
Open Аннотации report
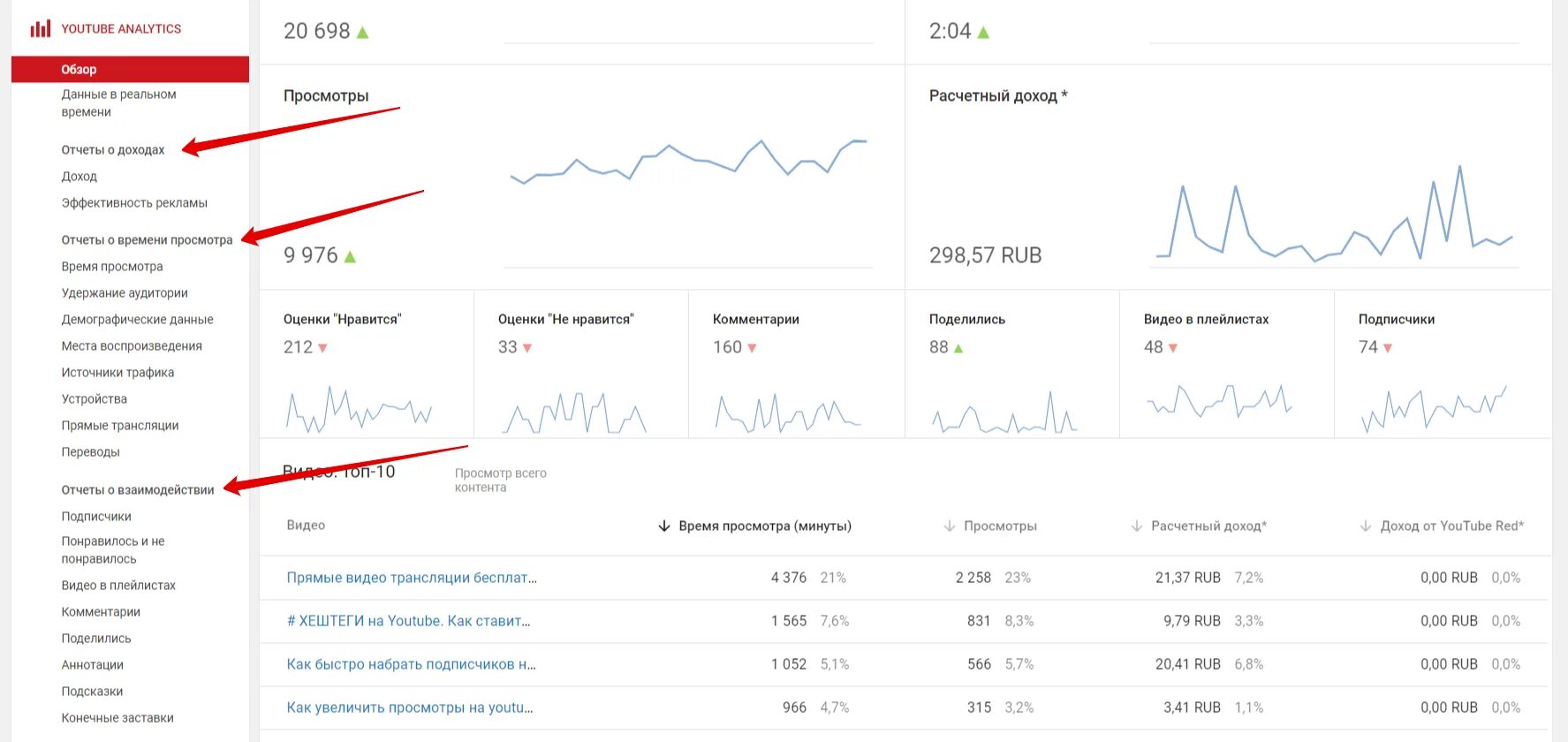[93, 665]
